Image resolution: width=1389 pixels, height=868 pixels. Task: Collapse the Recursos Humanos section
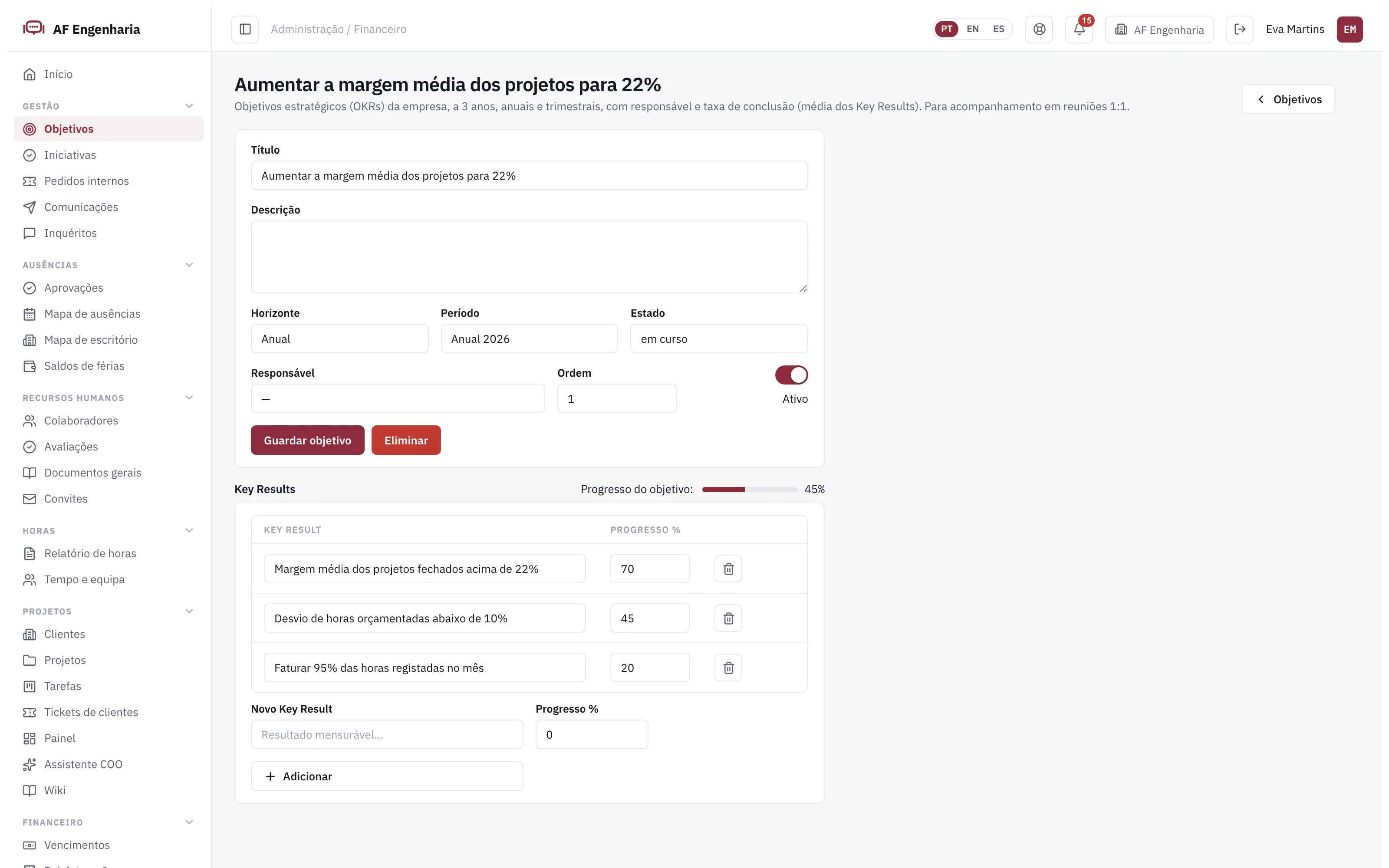189,397
